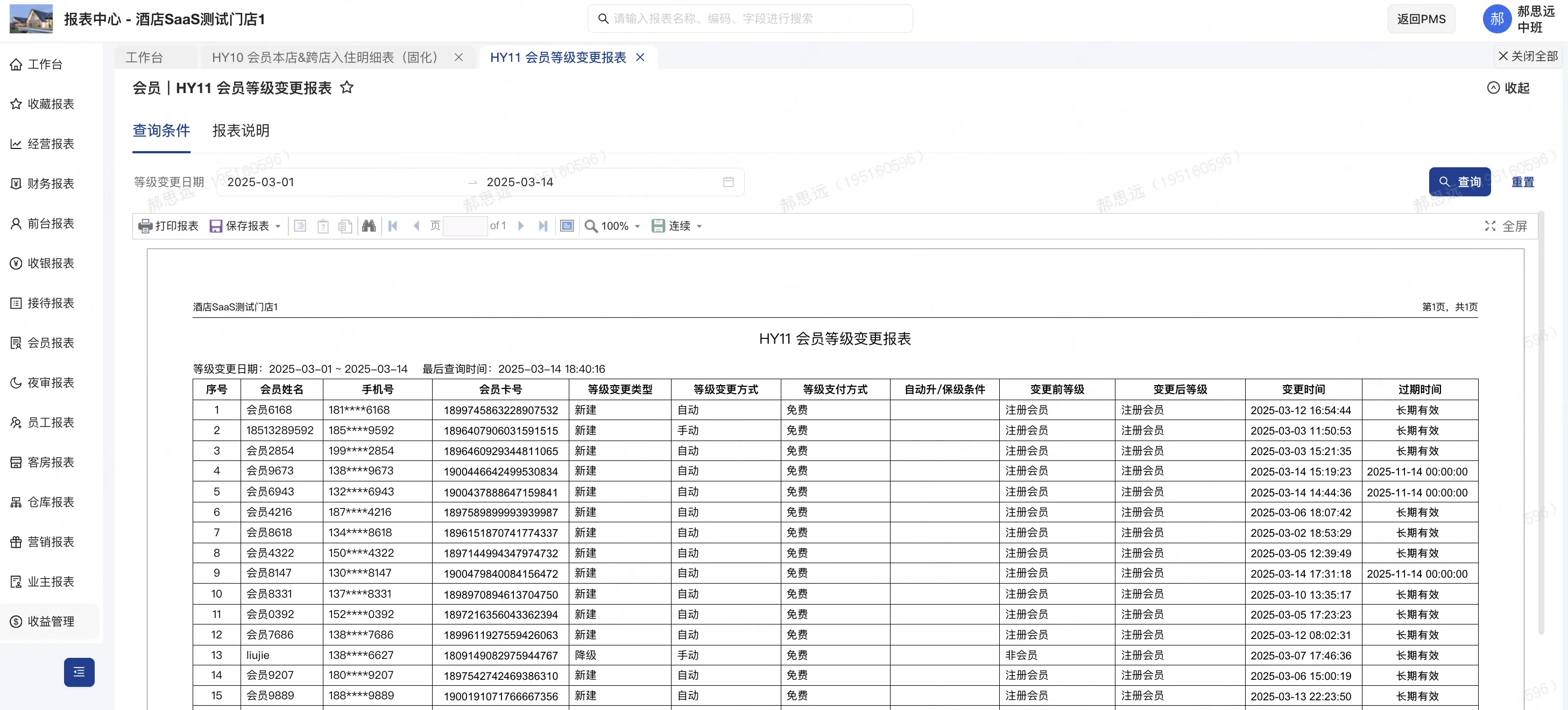Open 财务报表 in sidebar
The width and height of the screenshot is (1568, 710).
tap(42, 183)
